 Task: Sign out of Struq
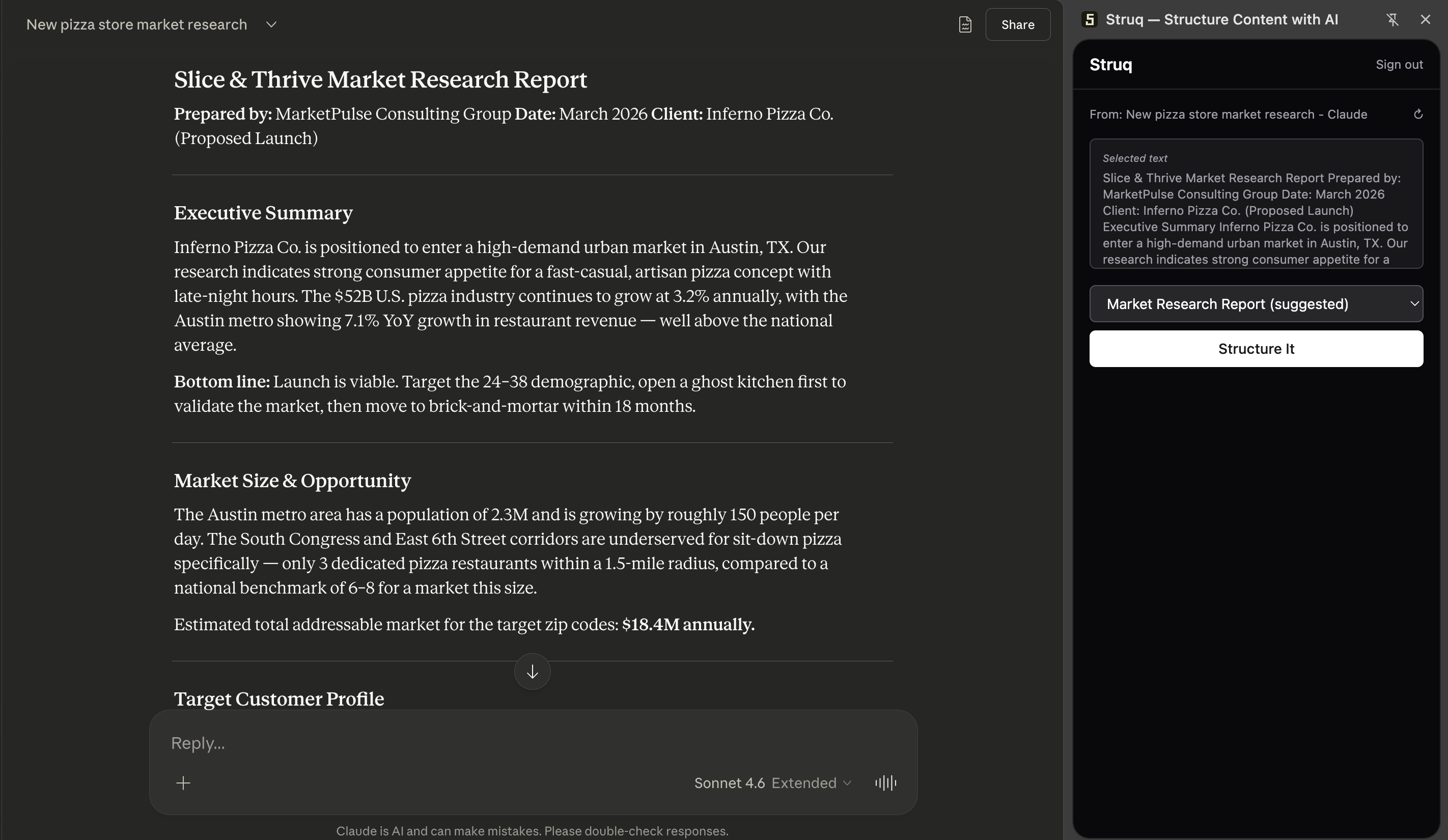pyautogui.click(x=1400, y=64)
